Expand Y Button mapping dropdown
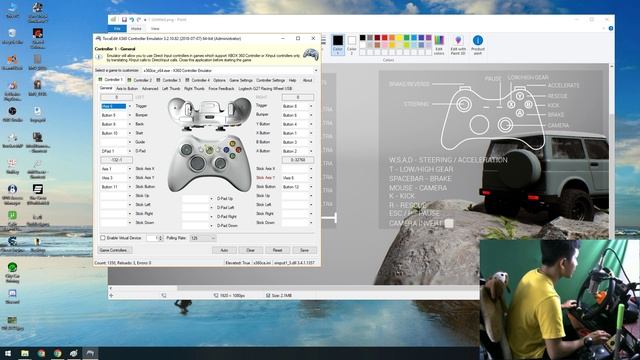This screenshot has height=360, width=640. [311, 124]
